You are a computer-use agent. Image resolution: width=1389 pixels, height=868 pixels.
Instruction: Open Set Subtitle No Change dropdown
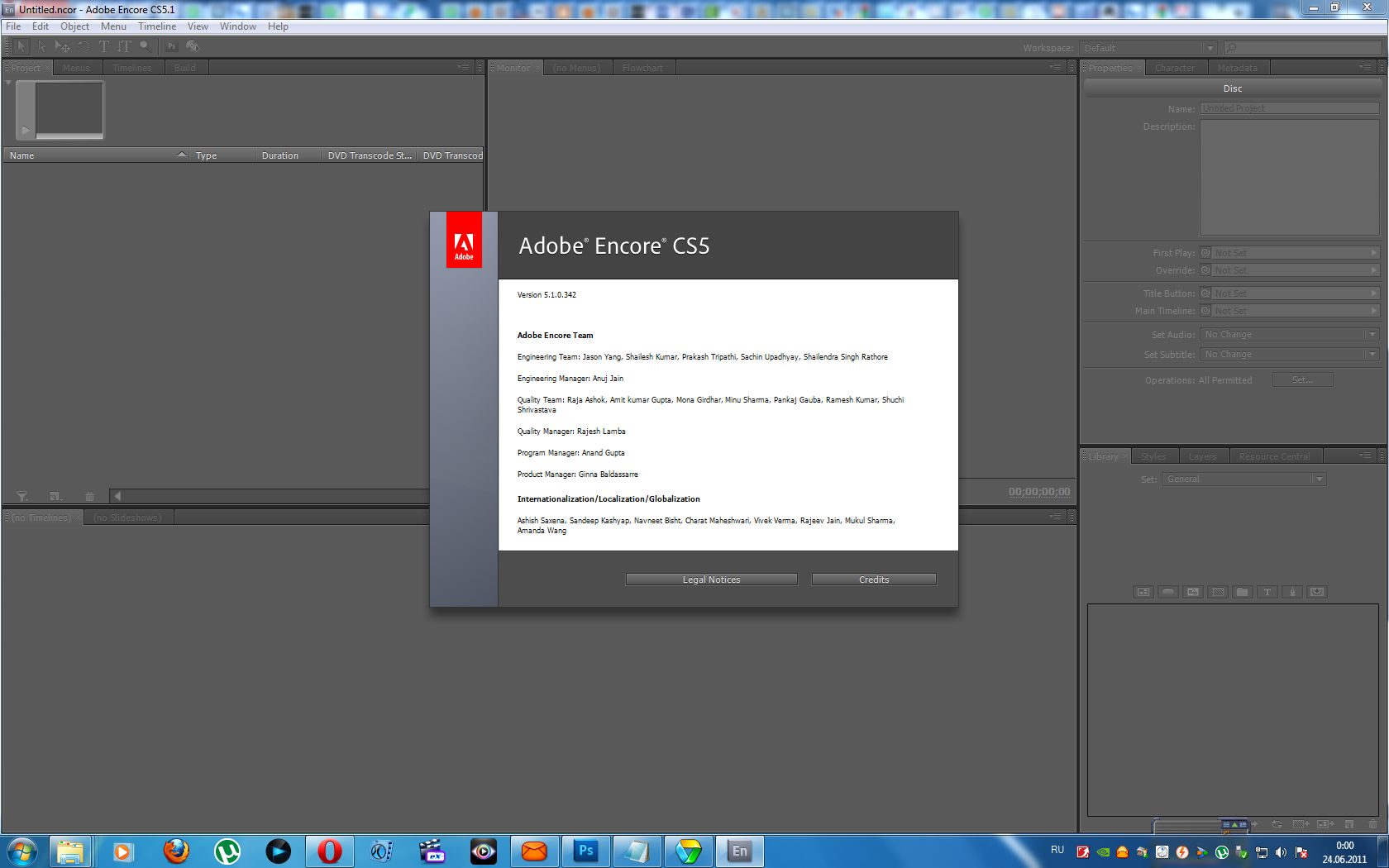(1290, 354)
